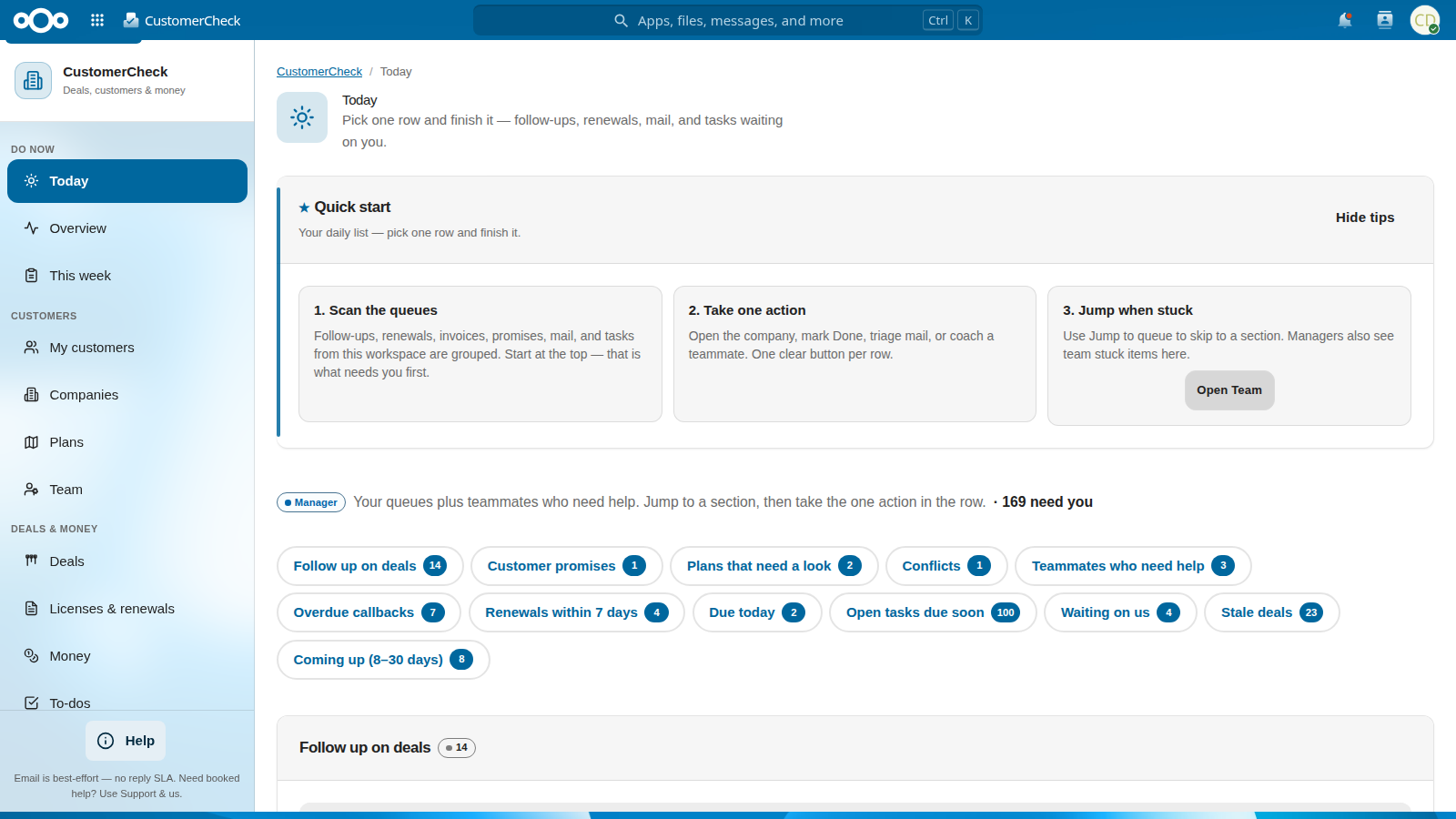Click the Manager role badge

311,502
